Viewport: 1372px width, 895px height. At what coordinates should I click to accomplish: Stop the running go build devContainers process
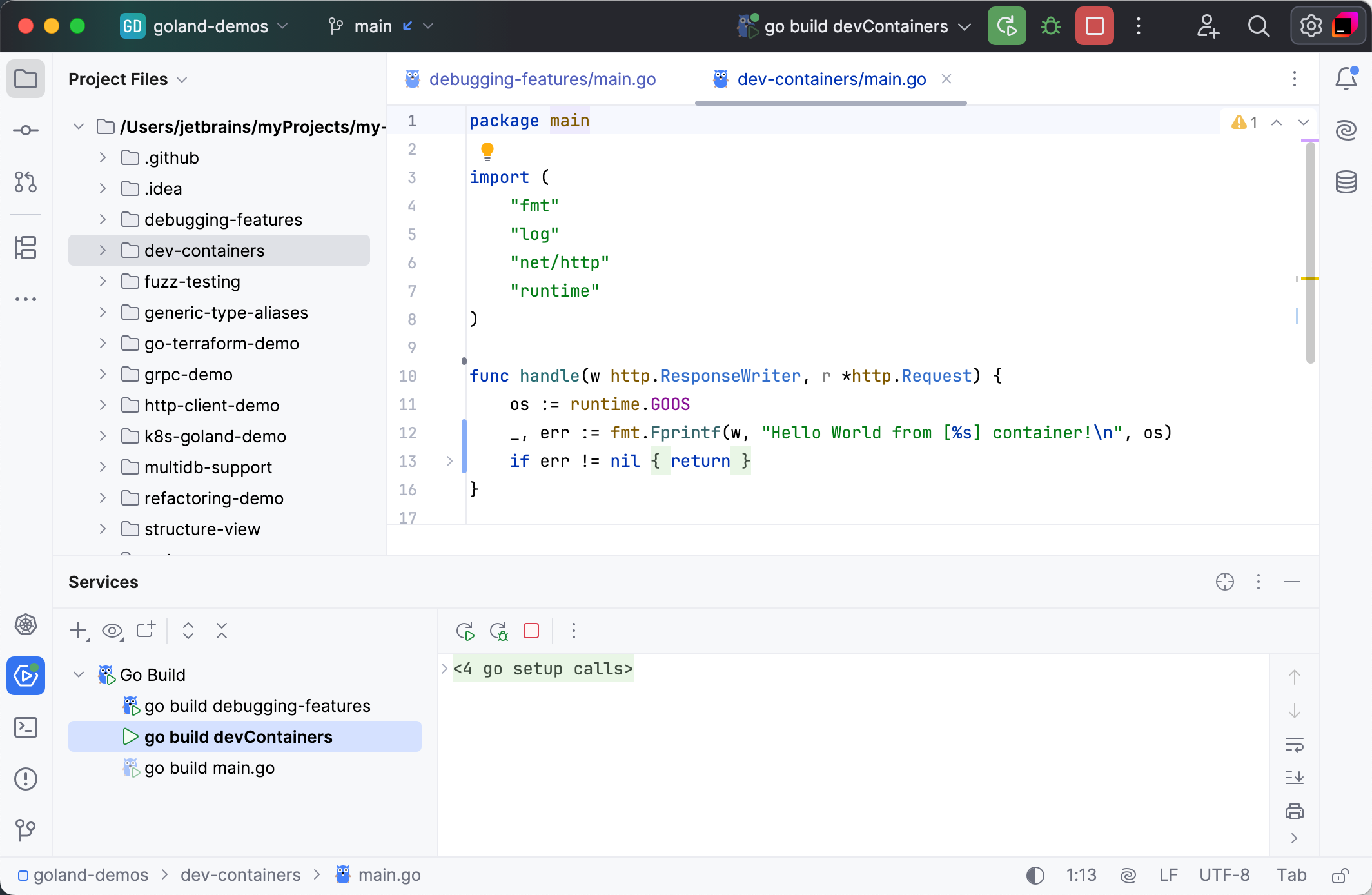(x=1094, y=26)
